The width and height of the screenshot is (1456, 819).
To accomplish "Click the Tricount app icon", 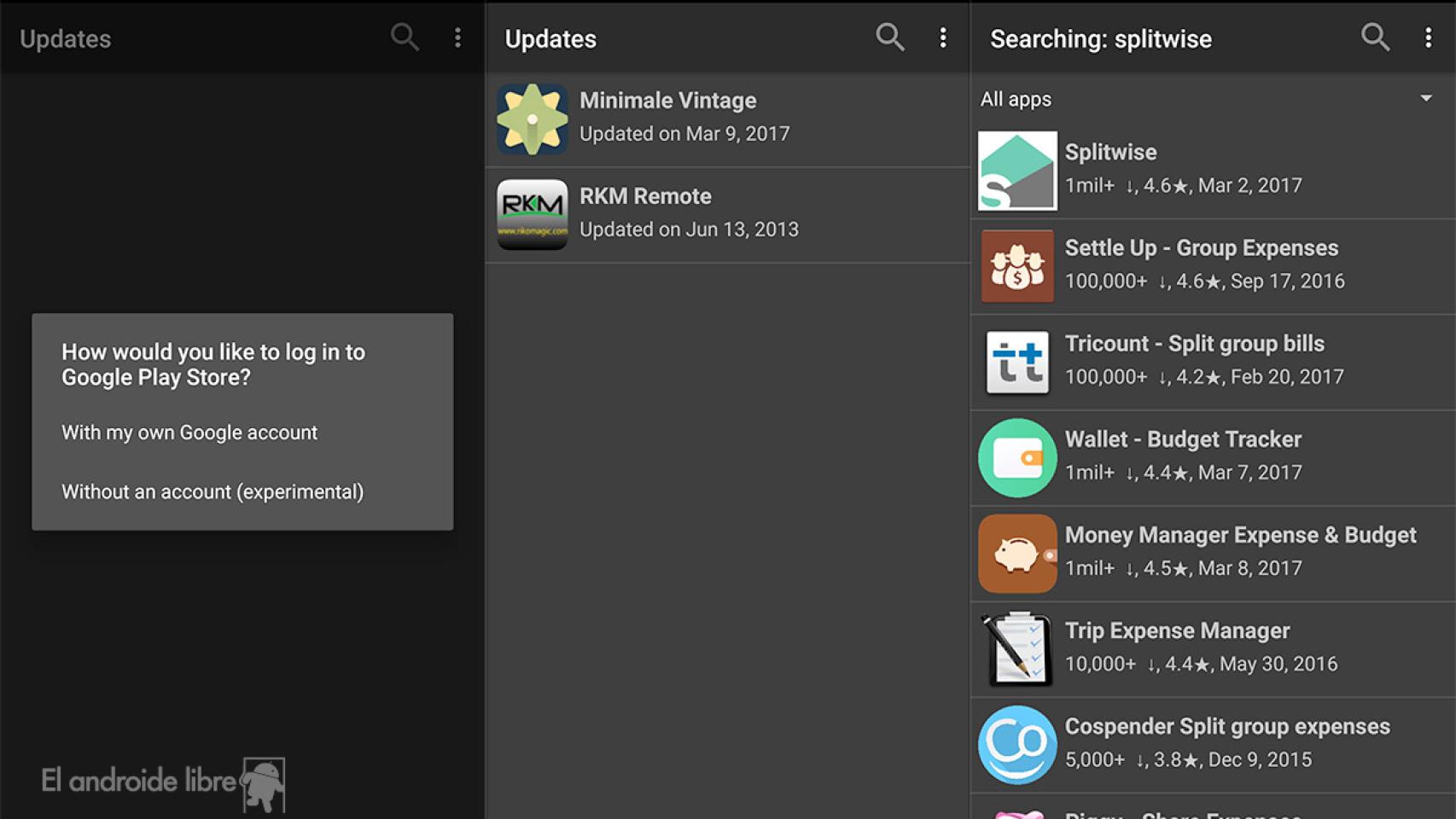I will 1017,362.
